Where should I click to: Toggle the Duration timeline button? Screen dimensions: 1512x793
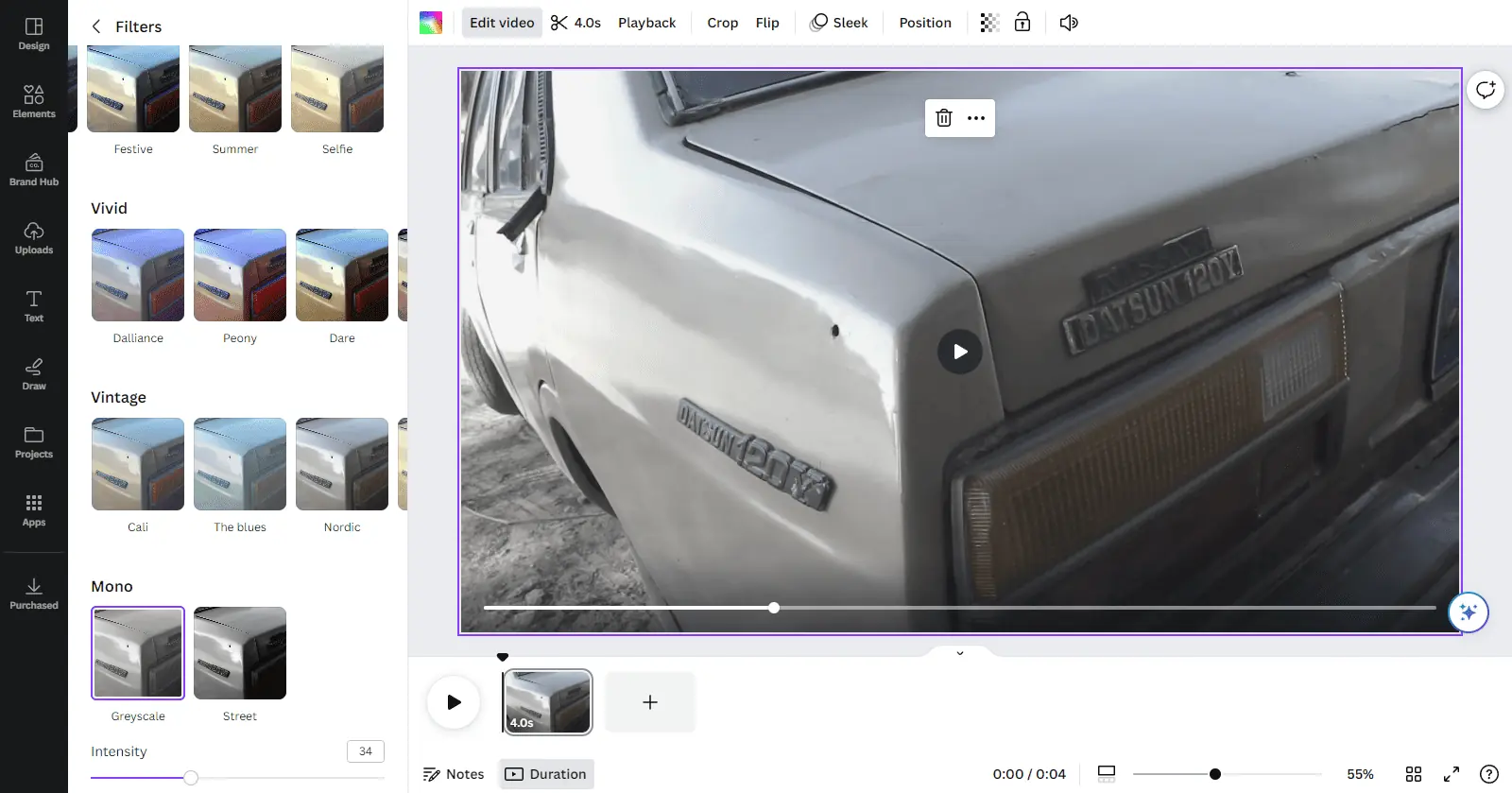(546, 774)
